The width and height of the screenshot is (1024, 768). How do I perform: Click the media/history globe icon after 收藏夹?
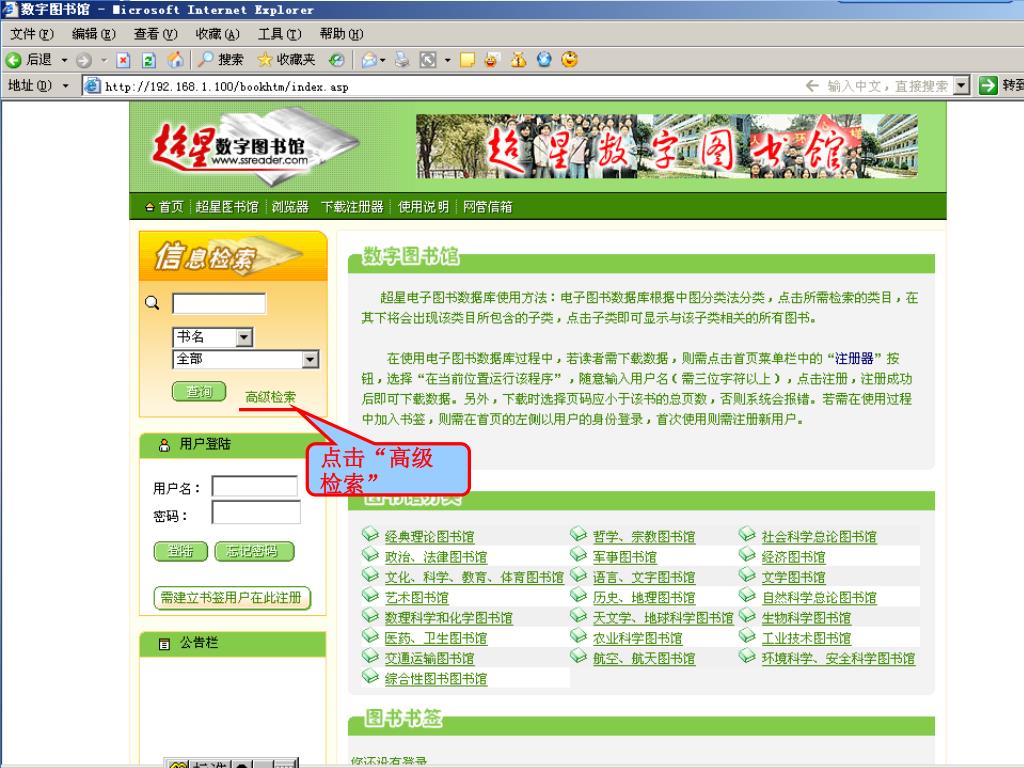point(336,60)
